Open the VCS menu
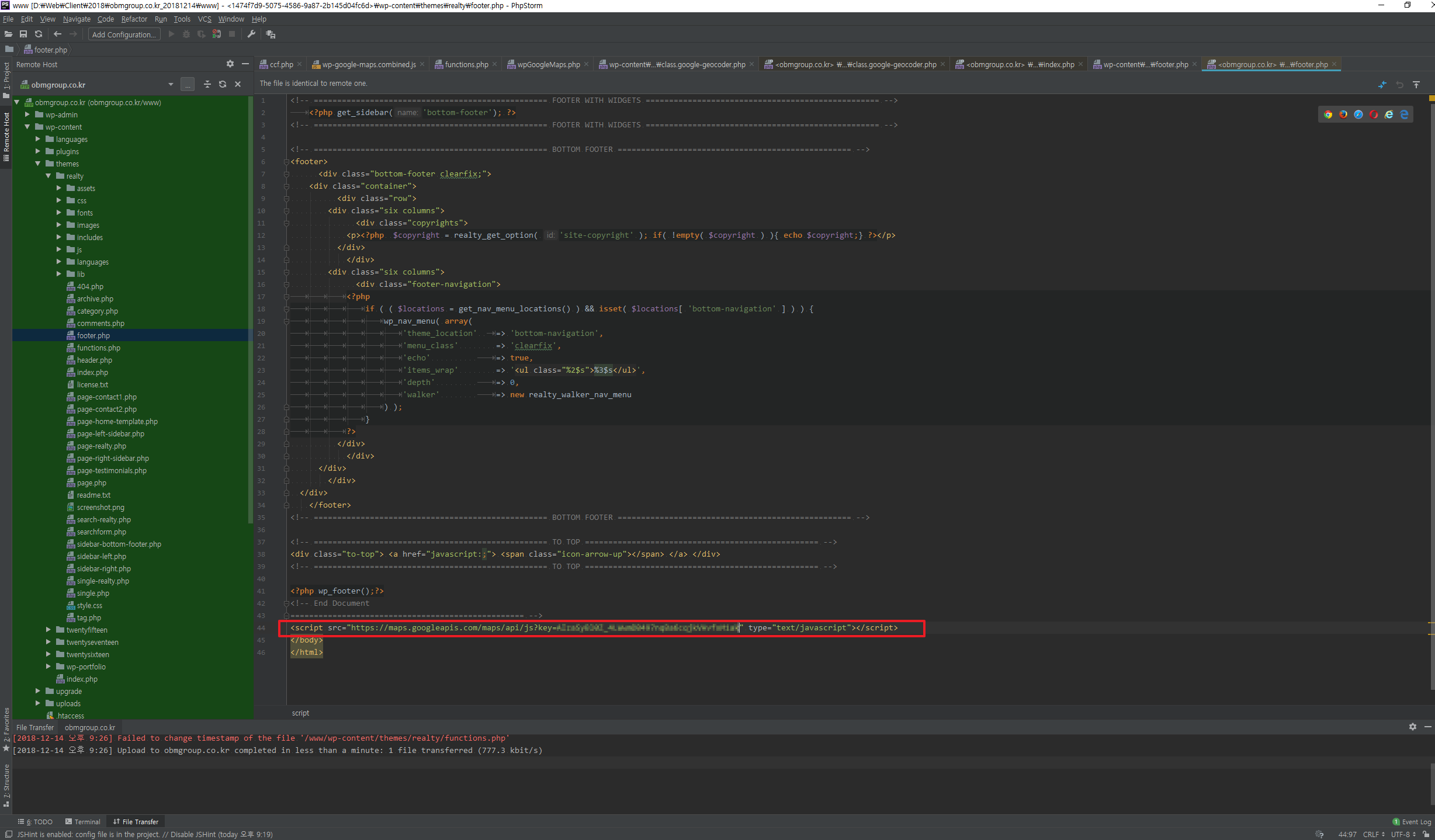 click(x=204, y=19)
